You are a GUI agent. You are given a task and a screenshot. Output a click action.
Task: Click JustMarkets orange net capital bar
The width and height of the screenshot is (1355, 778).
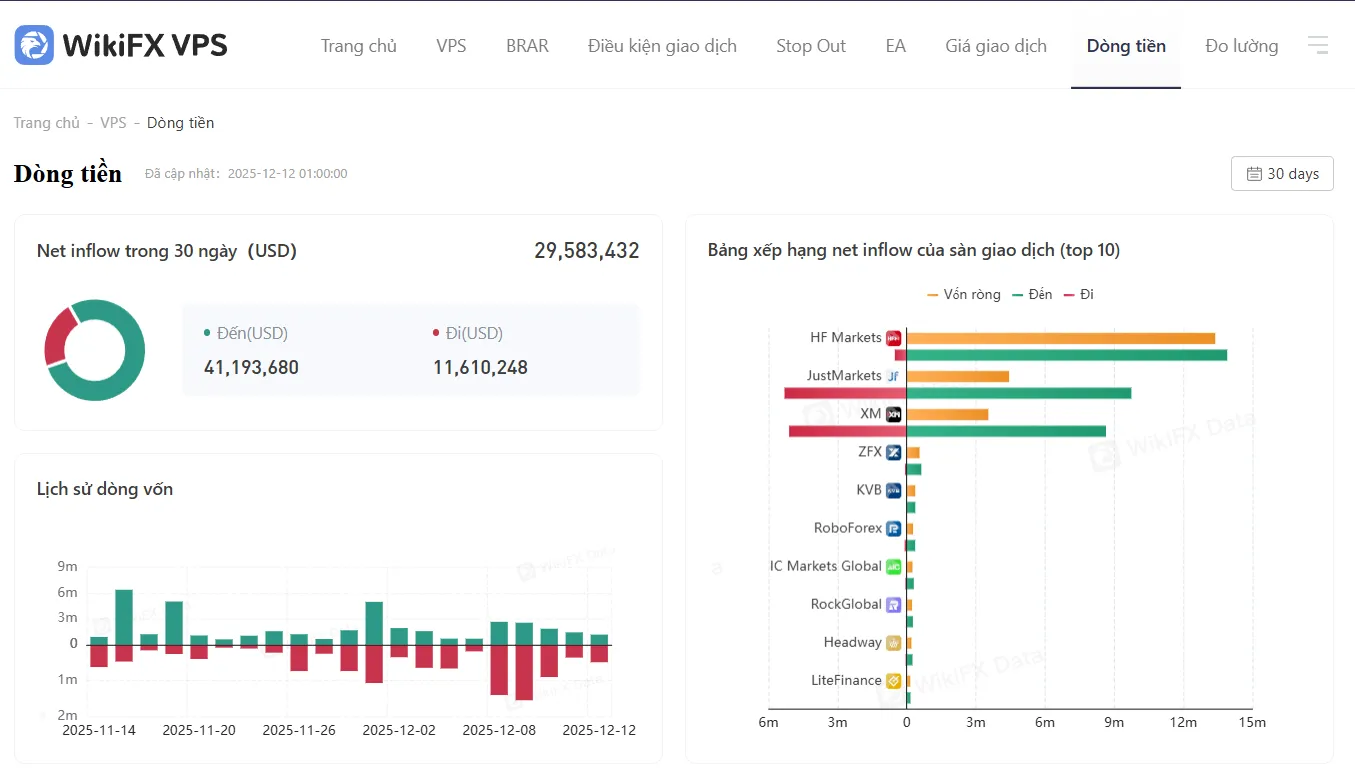958,376
